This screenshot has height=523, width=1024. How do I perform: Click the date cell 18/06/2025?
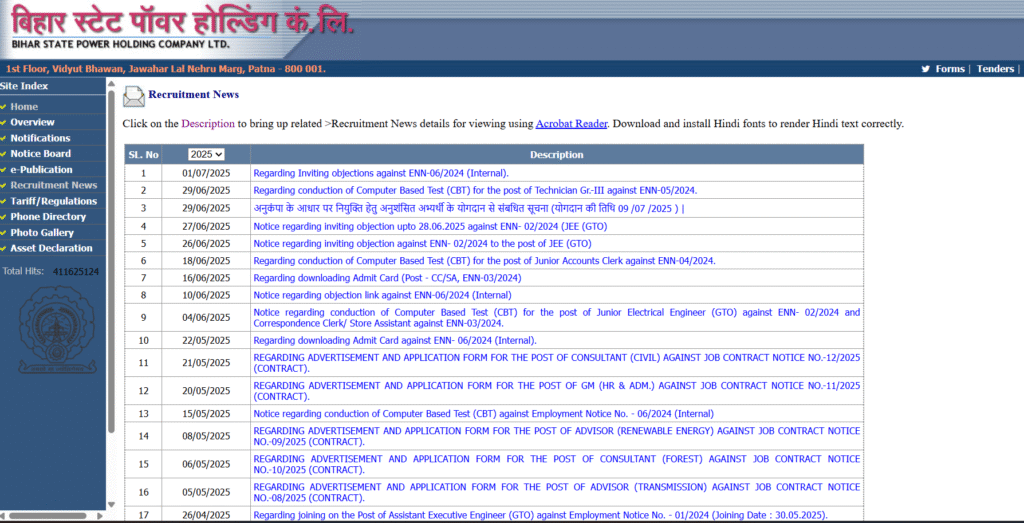point(206,261)
